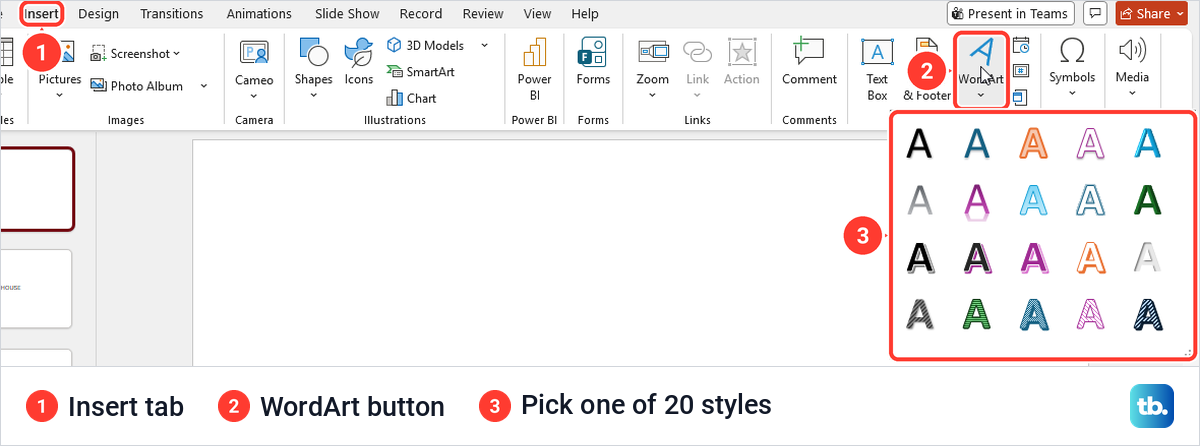Expand the Shapes dropdown arrow
The image size is (1200, 446).
point(314,95)
